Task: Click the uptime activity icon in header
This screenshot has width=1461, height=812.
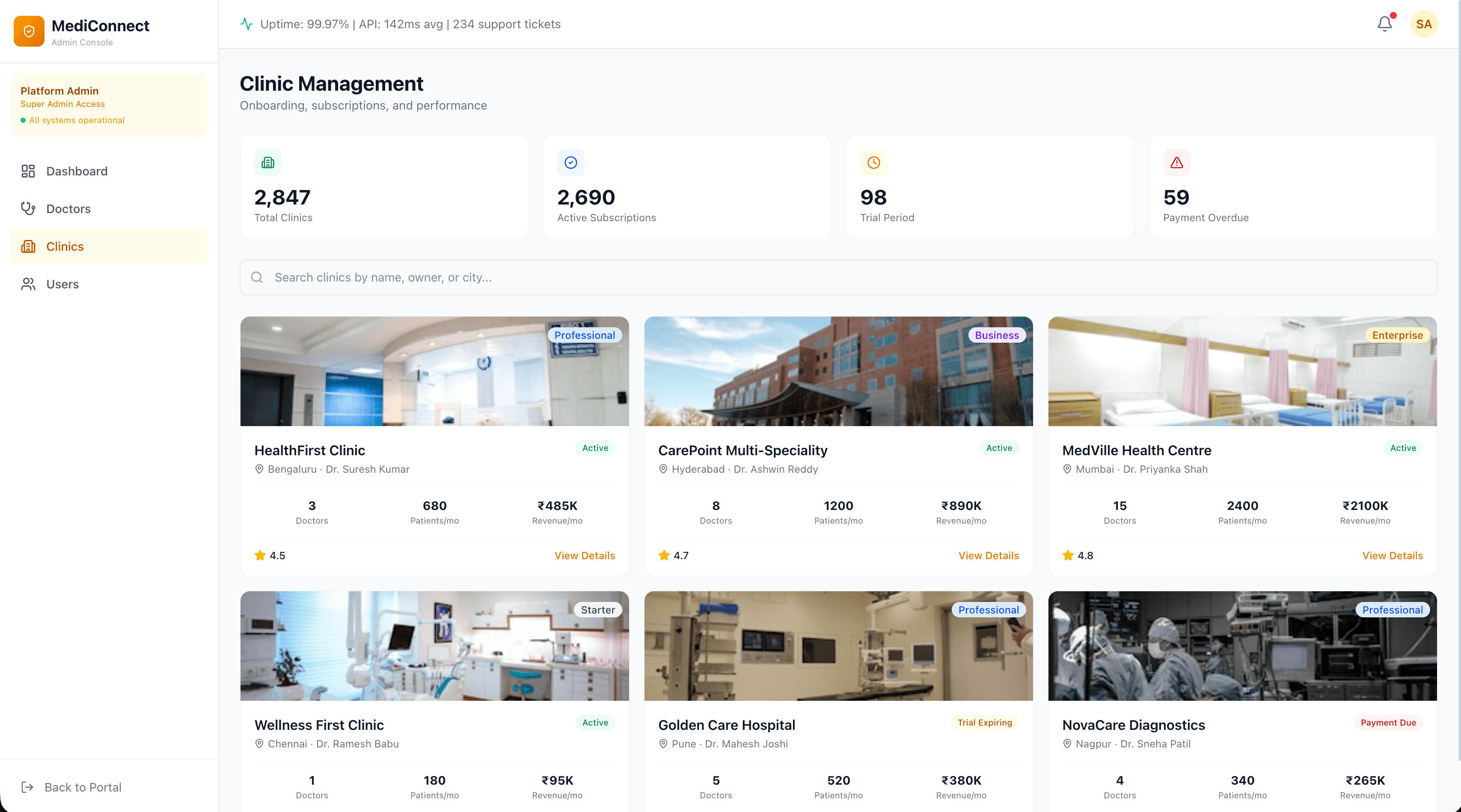Action: tap(246, 24)
